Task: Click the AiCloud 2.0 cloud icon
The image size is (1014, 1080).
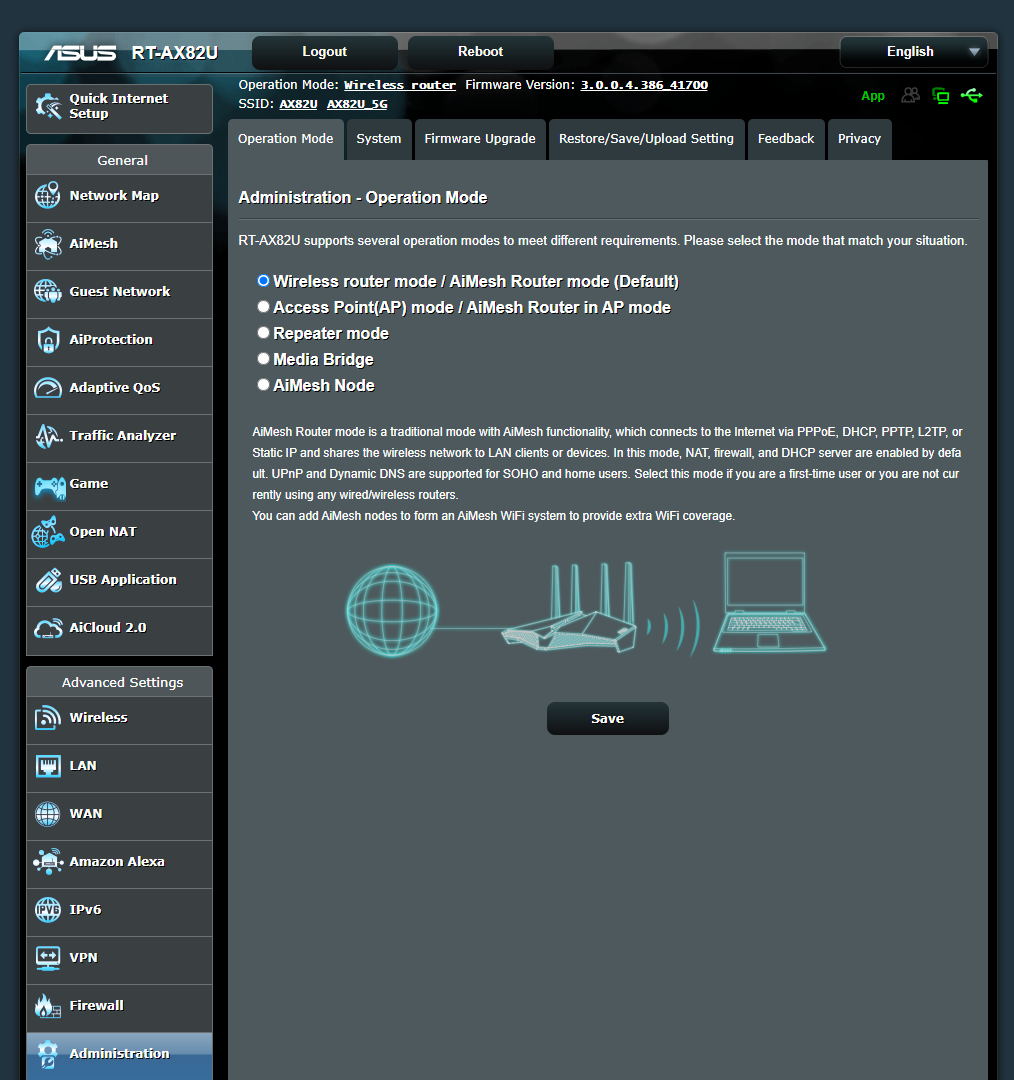Action: tap(48, 628)
